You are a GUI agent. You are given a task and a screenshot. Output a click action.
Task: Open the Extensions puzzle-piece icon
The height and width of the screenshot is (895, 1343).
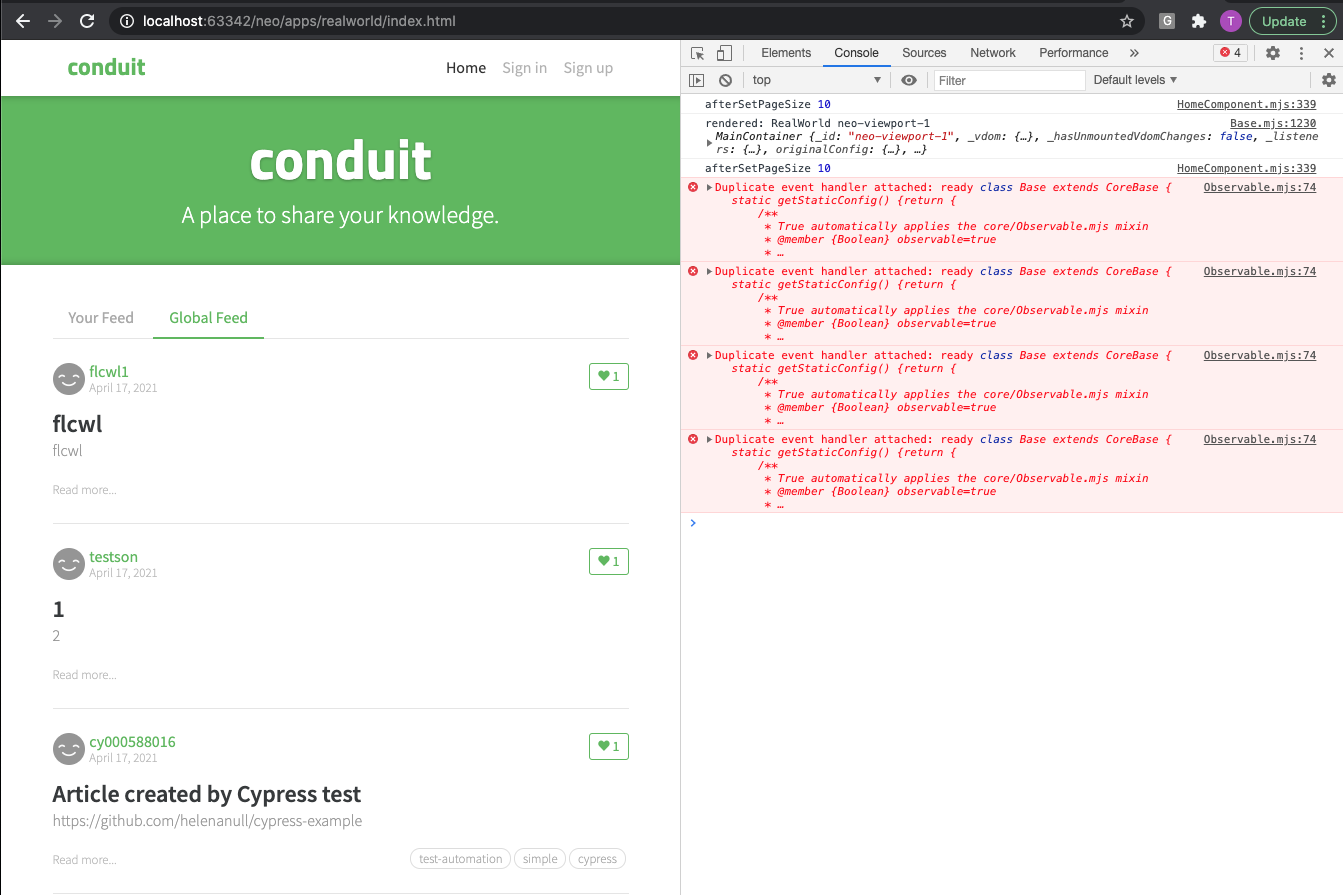1198,21
